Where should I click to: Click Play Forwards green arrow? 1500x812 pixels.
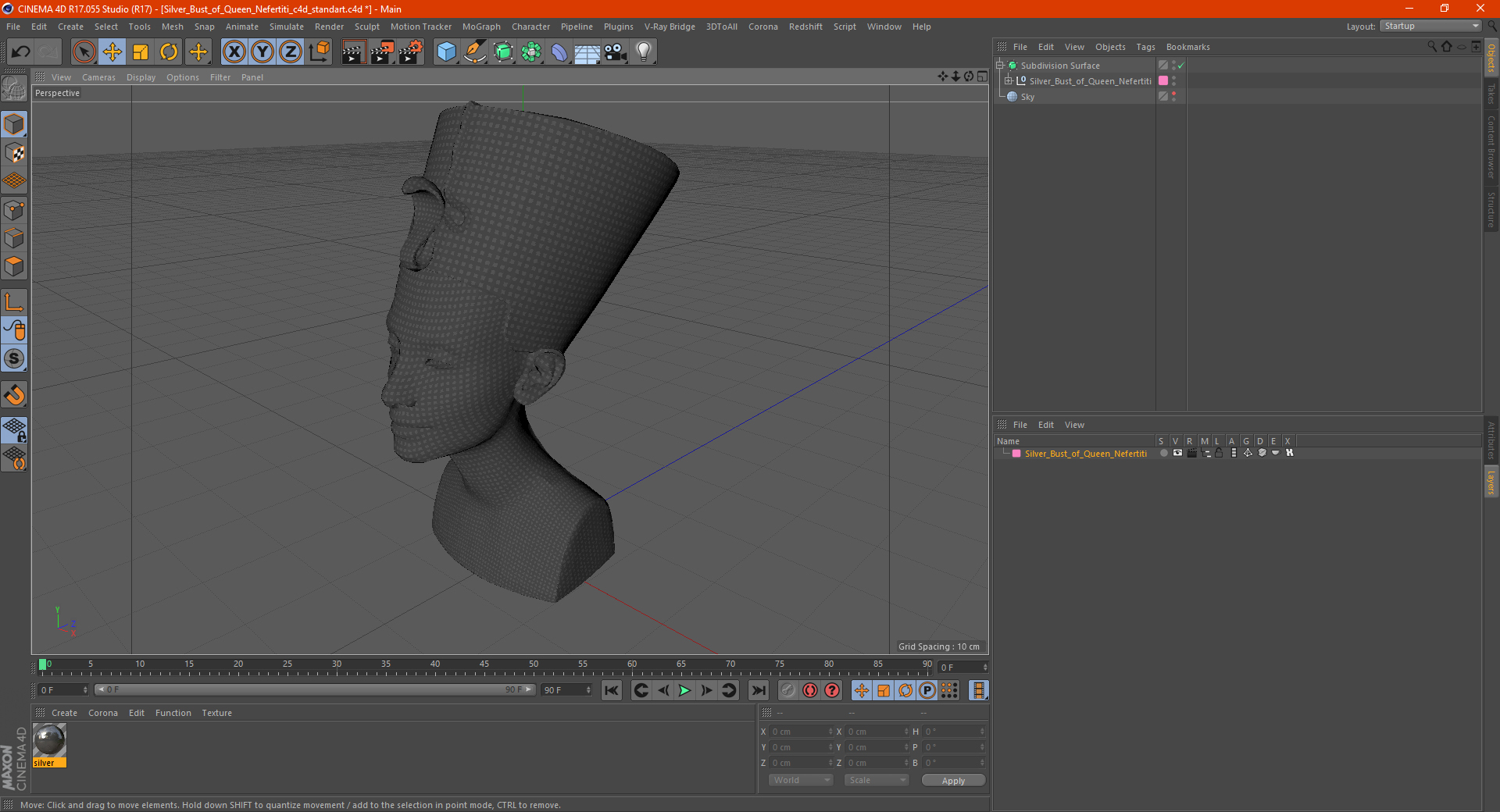(684, 690)
